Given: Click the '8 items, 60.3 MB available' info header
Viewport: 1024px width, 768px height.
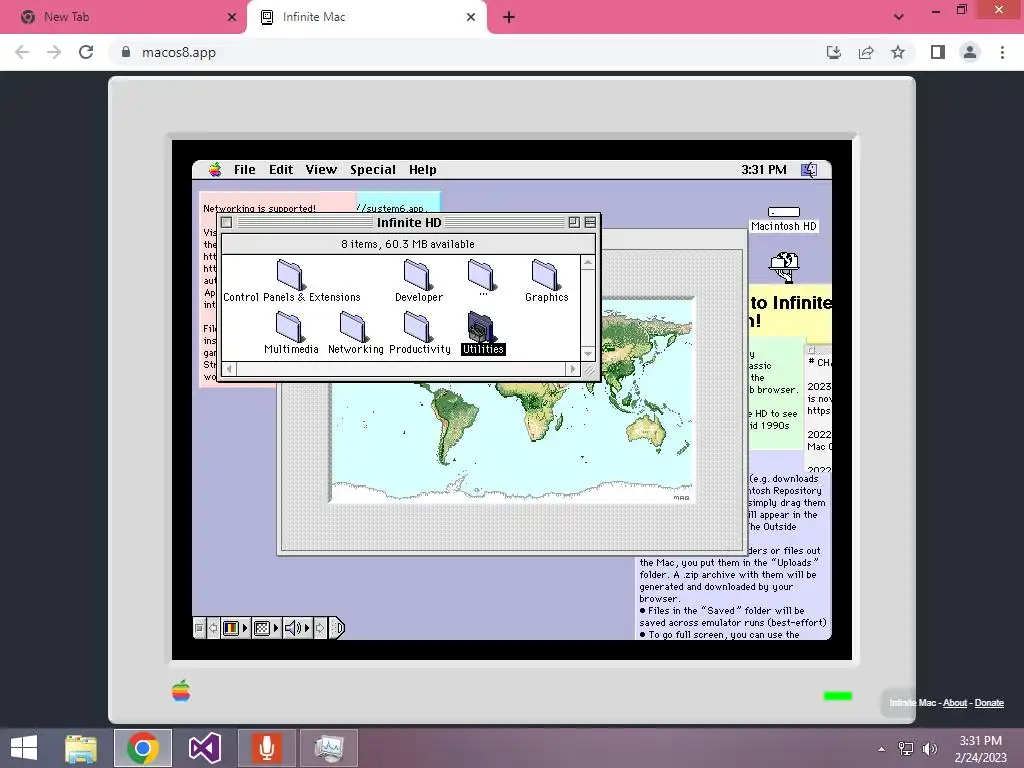Looking at the screenshot, I should (408, 244).
